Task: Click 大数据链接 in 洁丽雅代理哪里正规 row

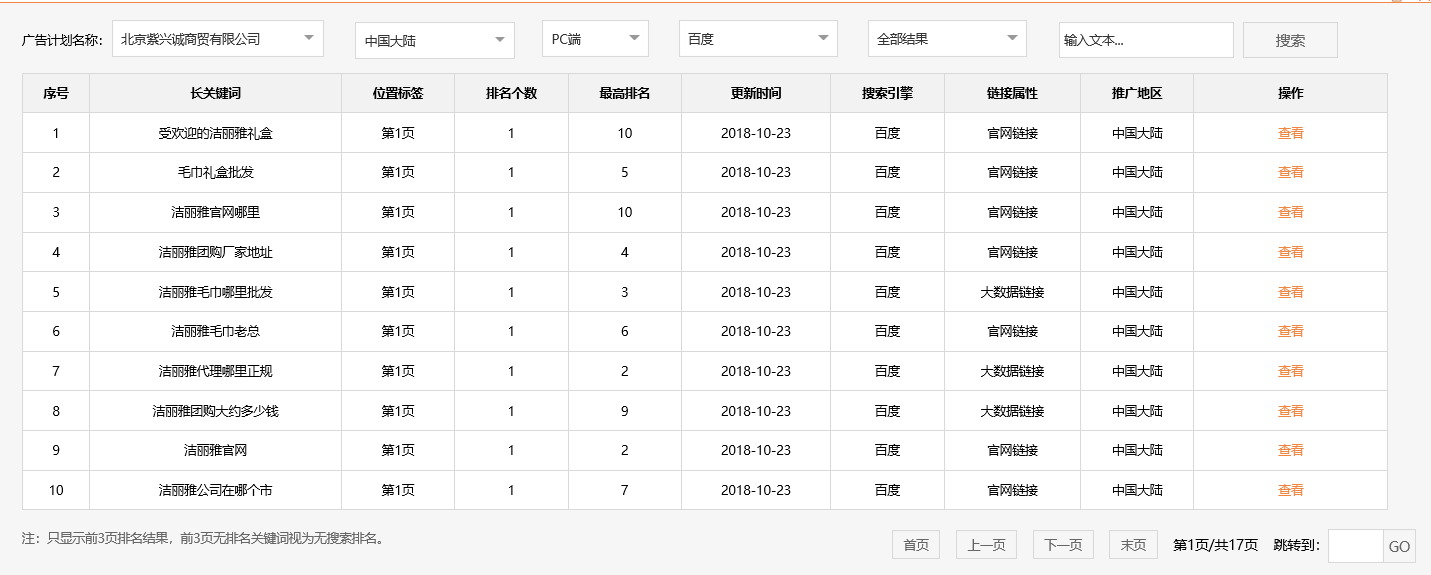Action: click(x=1013, y=371)
